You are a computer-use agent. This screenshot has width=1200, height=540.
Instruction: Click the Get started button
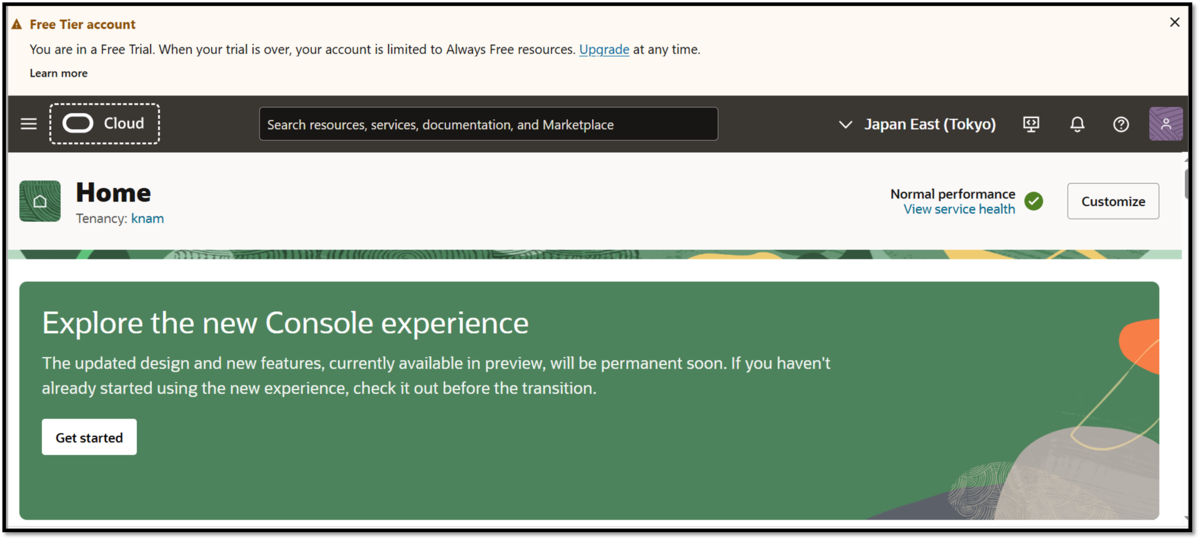coord(89,437)
